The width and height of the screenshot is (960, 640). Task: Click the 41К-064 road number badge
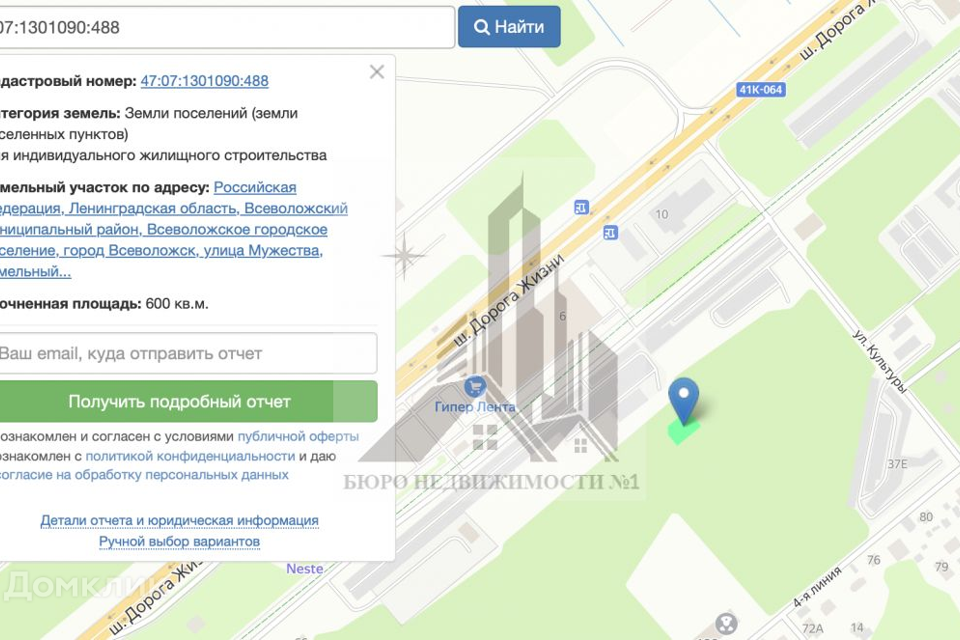point(761,90)
